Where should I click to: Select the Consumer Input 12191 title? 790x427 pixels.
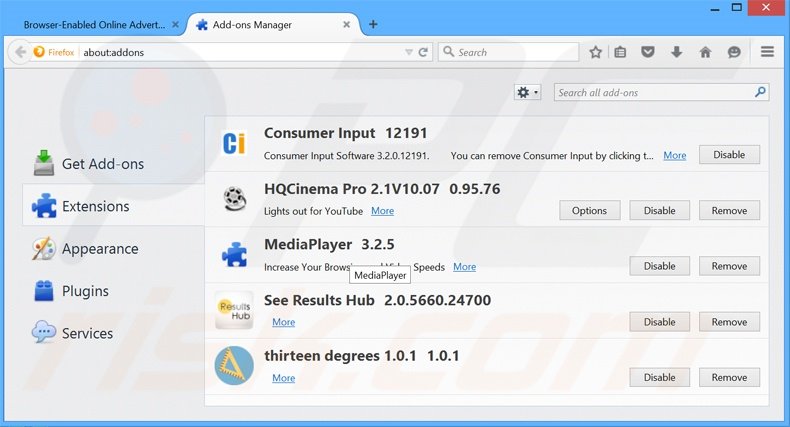point(346,133)
